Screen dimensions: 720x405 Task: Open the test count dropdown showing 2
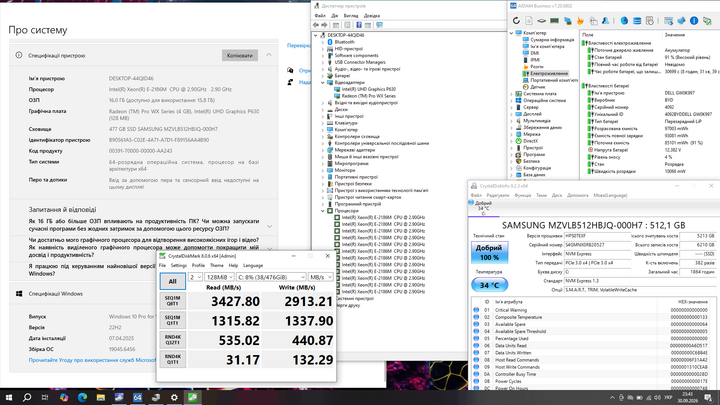[195, 277]
